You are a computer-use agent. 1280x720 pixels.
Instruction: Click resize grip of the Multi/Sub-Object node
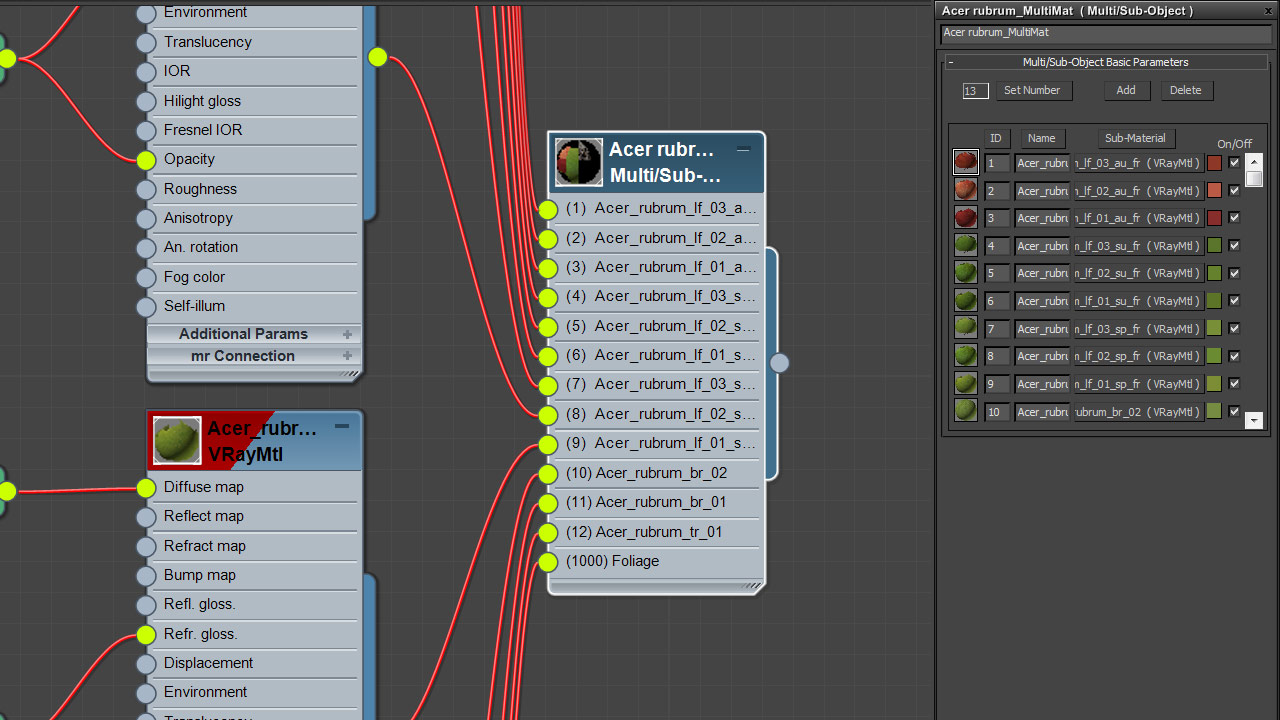click(752, 586)
